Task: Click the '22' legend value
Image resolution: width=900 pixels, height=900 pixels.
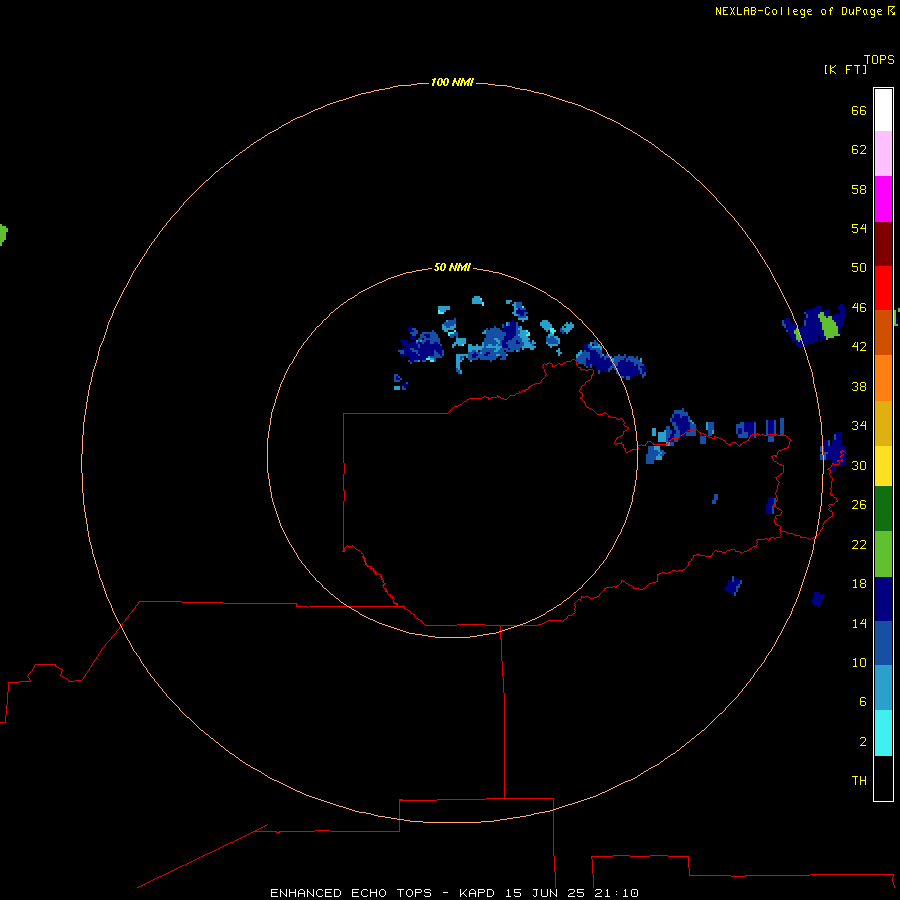Action: coord(859,545)
